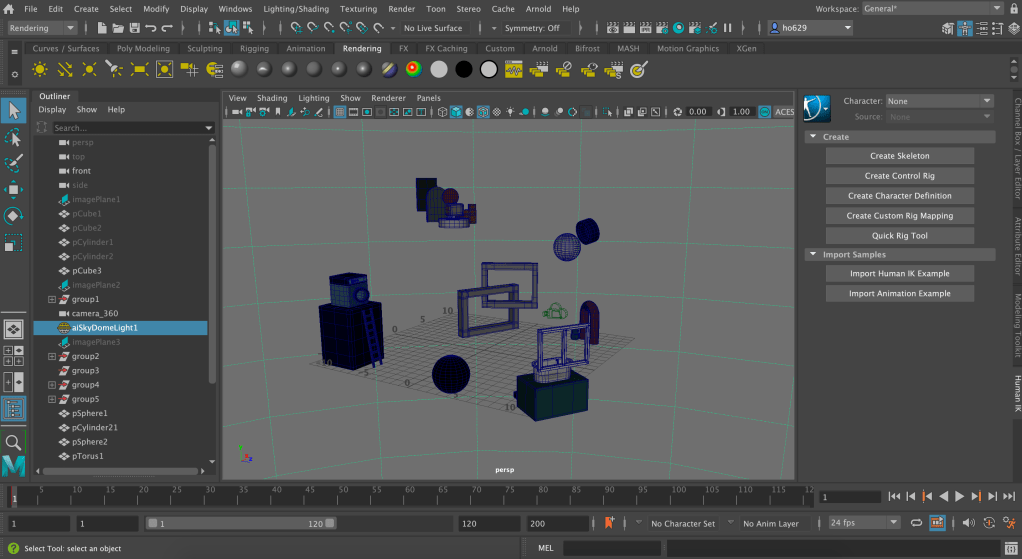Image resolution: width=1022 pixels, height=559 pixels.
Task: Toggle cached playback in the range bar
Action: tap(938, 522)
